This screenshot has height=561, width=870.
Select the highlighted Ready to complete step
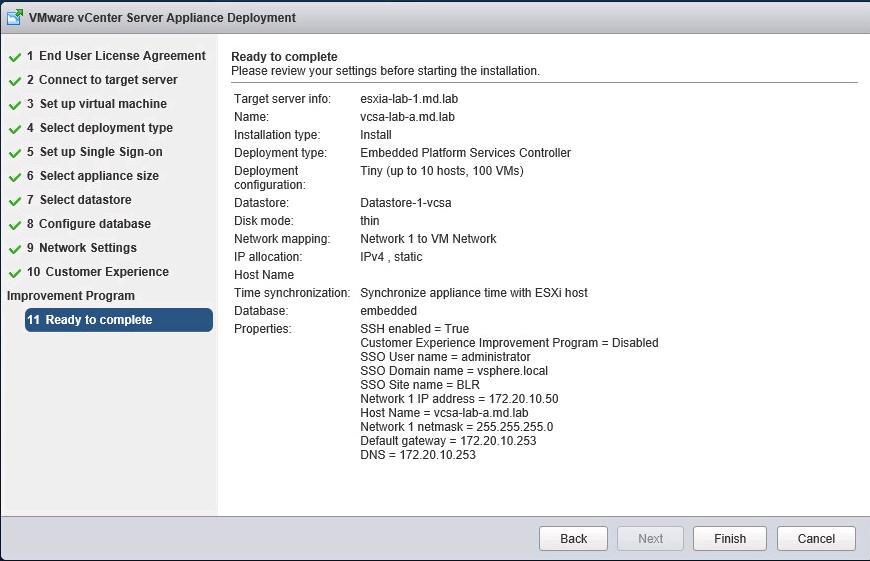tap(118, 320)
